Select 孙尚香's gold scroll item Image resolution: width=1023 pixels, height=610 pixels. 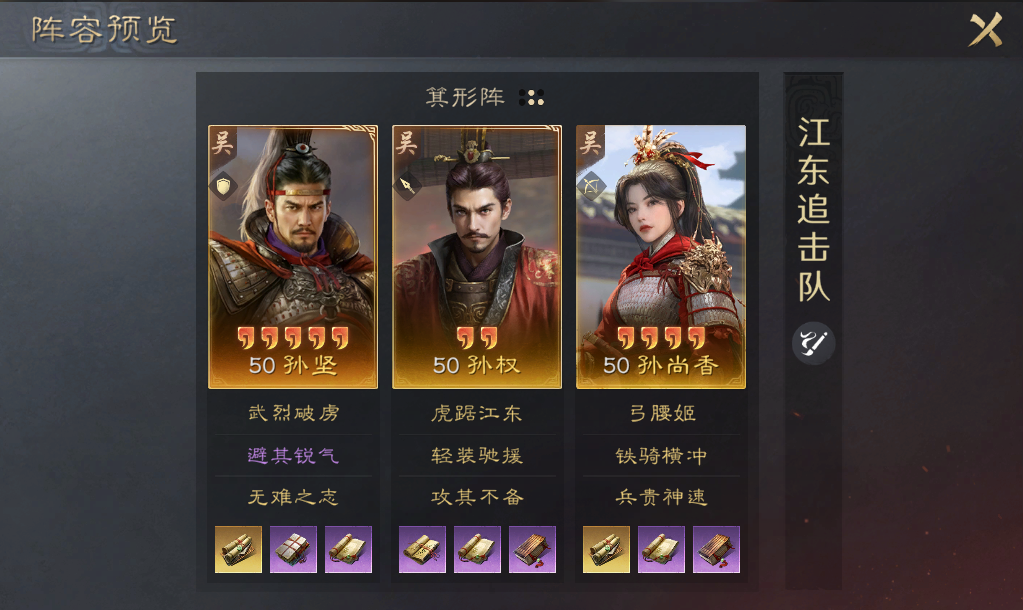(x=606, y=549)
